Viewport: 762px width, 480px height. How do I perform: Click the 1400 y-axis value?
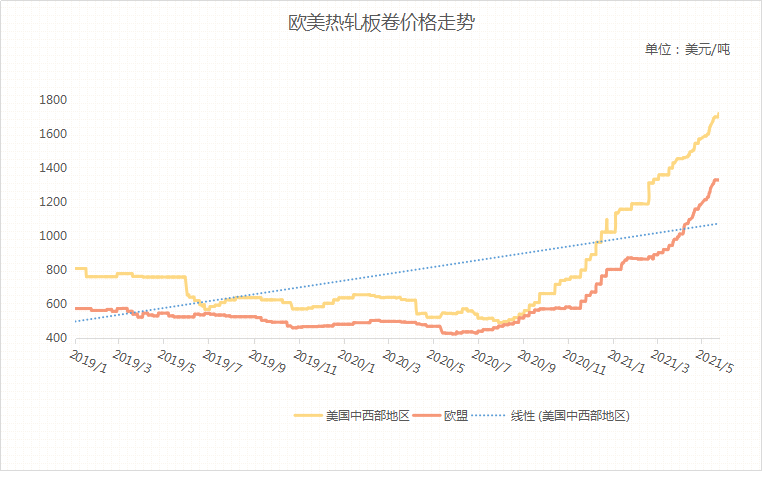pyautogui.click(x=53, y=168)
